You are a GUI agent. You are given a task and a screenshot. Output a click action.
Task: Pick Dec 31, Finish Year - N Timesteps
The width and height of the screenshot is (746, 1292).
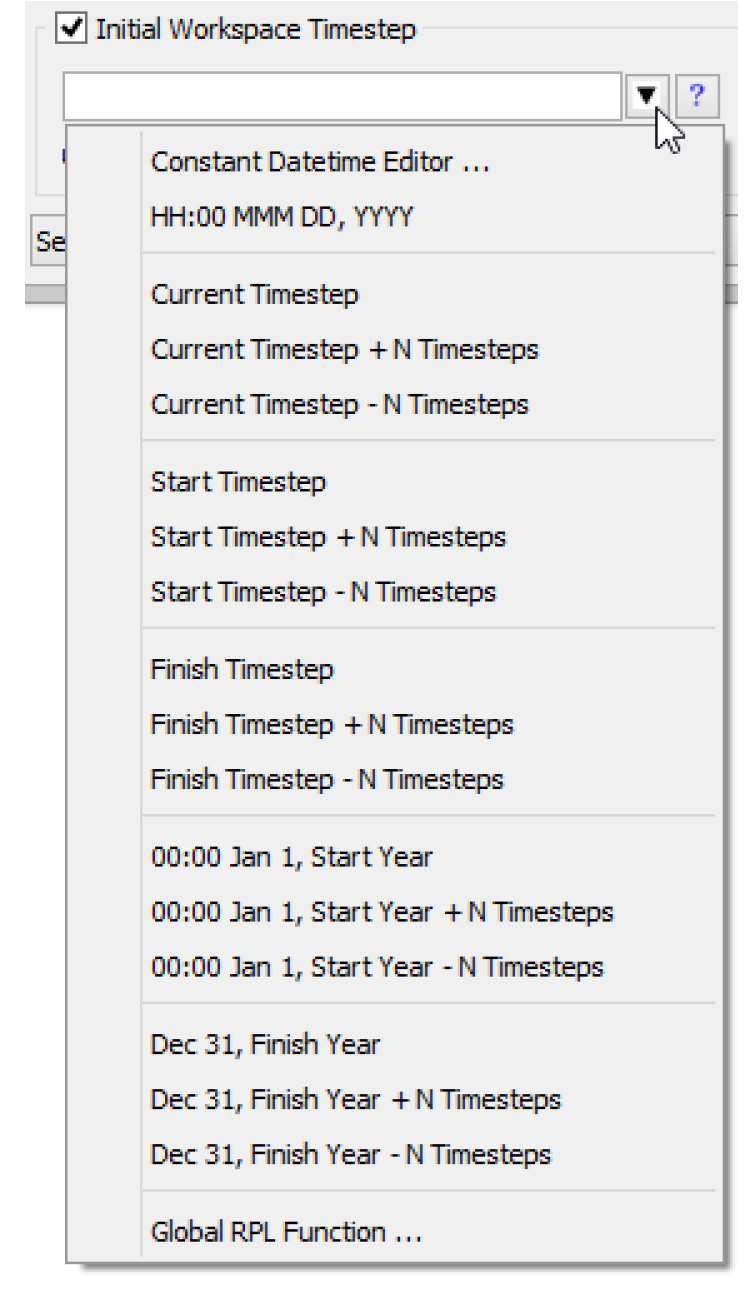coord(351,1155)
